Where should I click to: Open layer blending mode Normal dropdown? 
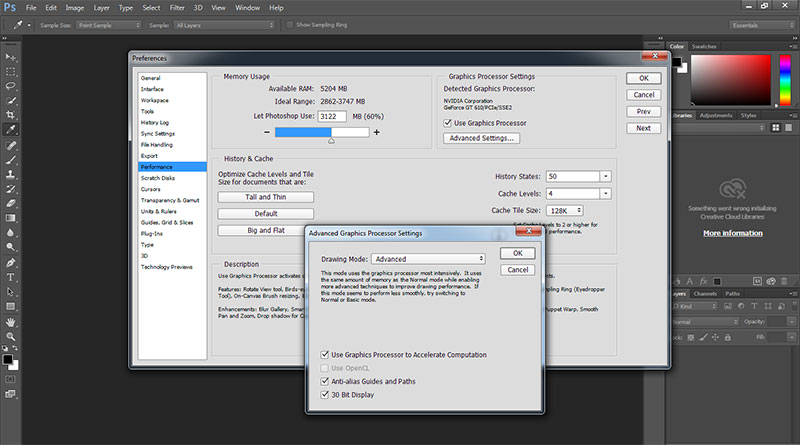coord(705,322)
